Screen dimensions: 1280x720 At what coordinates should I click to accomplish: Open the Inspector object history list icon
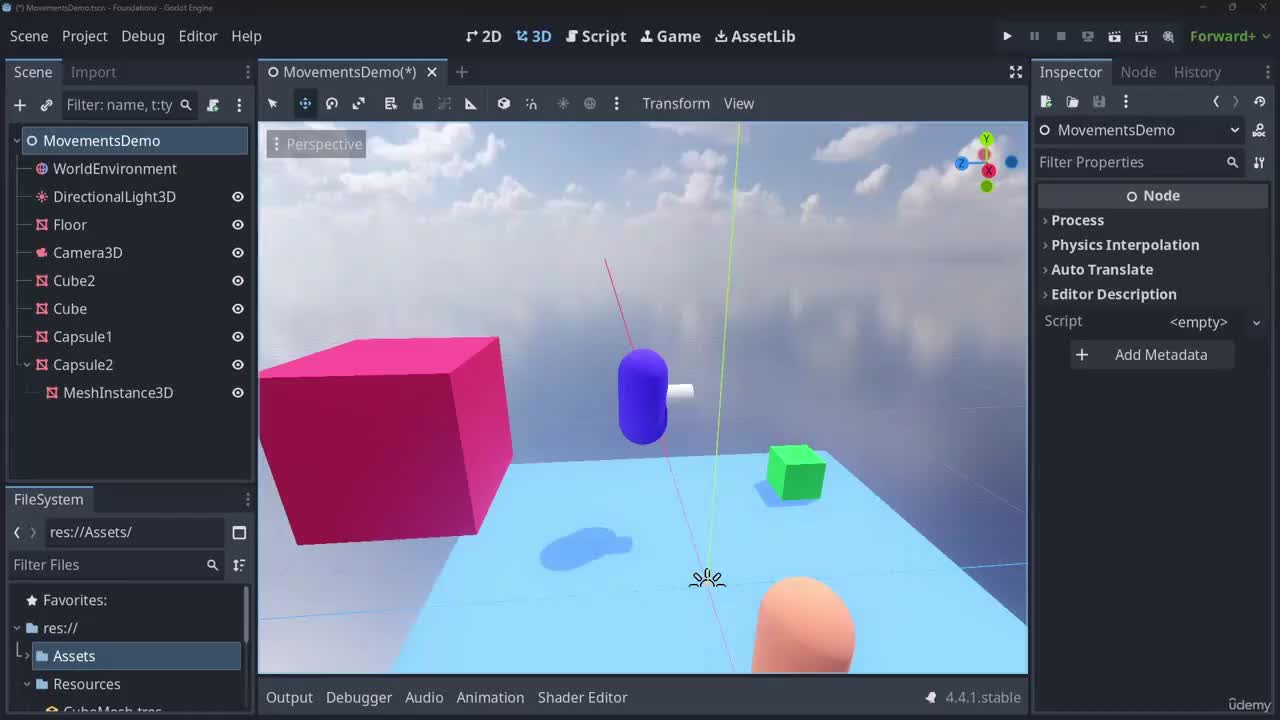(1260, 102)
